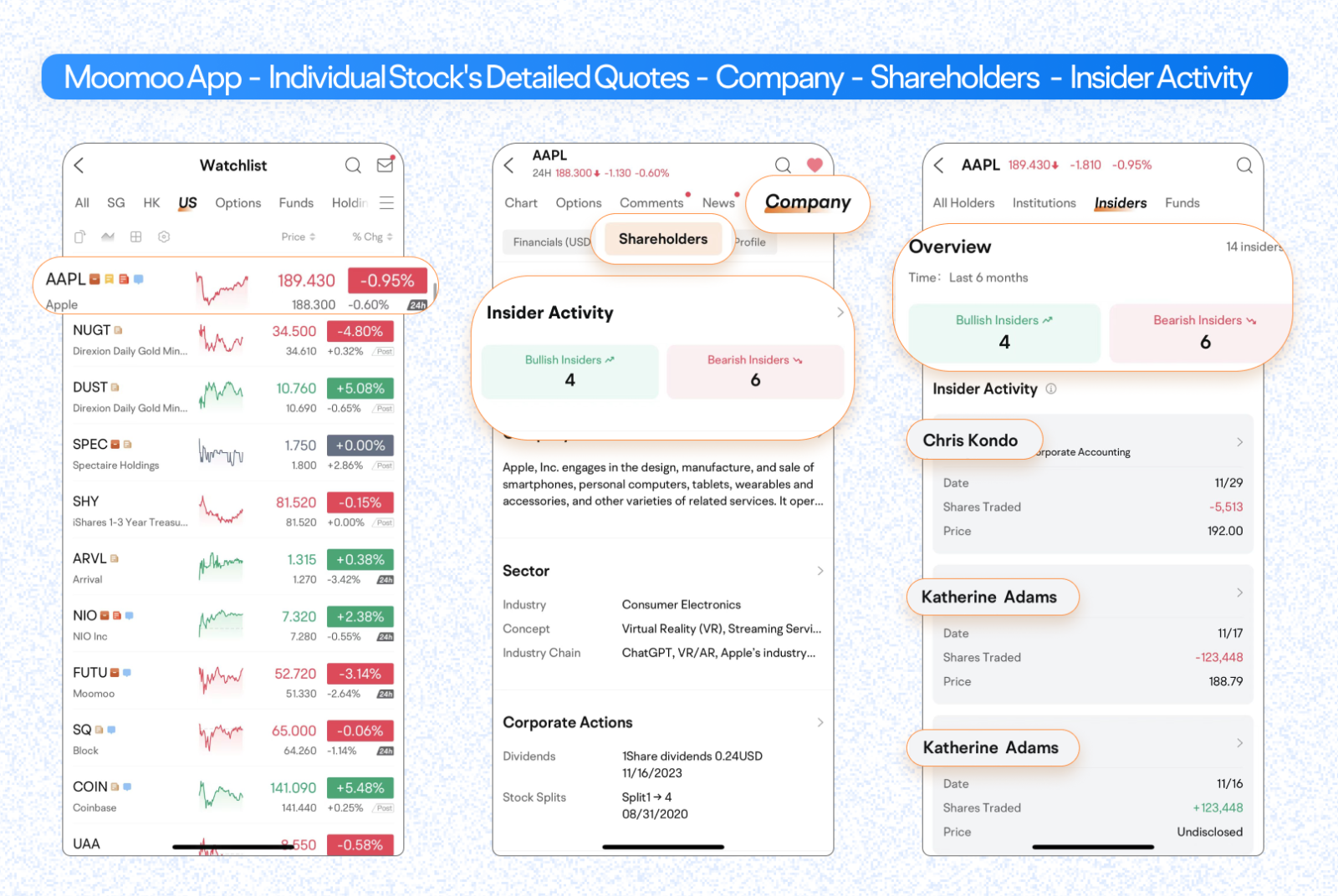
Task: Select the All tab in Watchlist
Action: (x=82, y=203)
